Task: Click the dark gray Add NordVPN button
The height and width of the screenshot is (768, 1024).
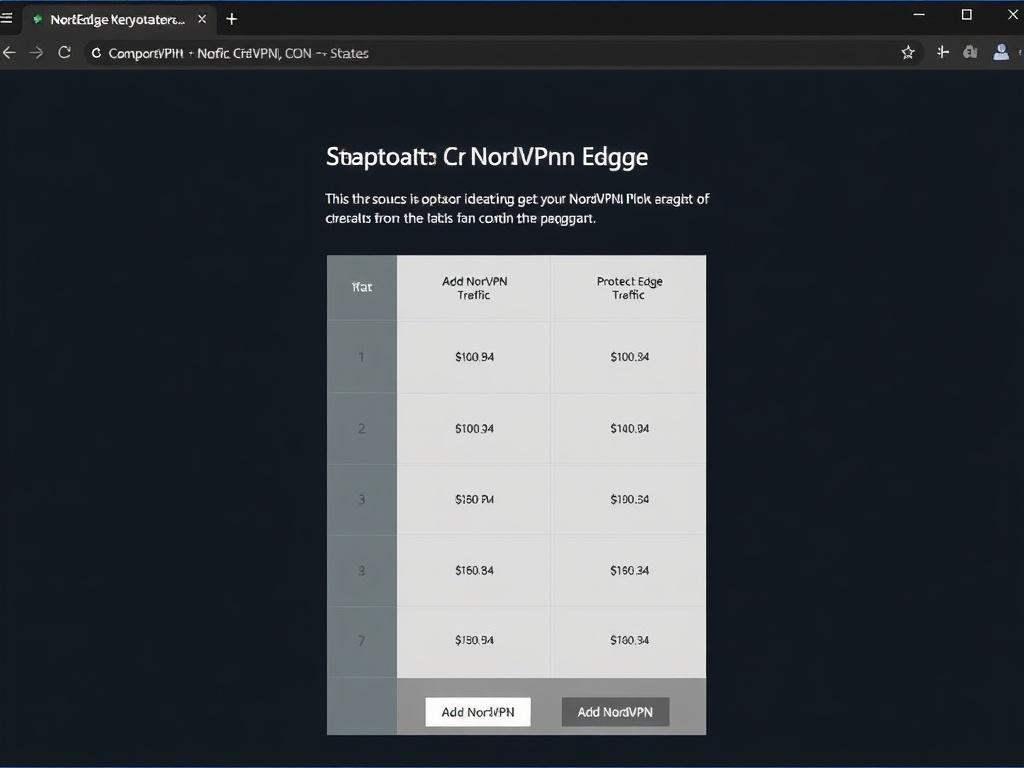Action: coord(615,712)
